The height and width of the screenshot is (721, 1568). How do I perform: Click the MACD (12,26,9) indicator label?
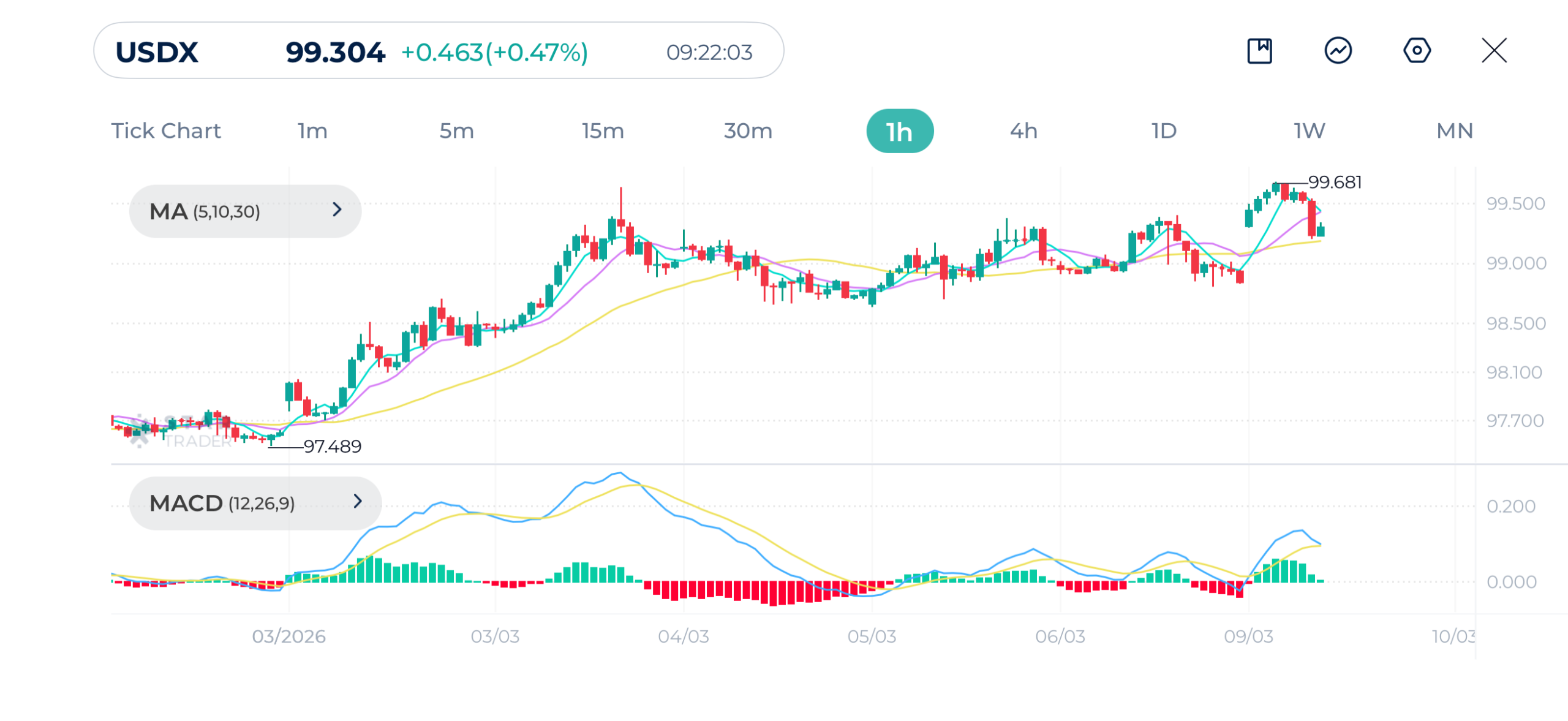point(224,502)
